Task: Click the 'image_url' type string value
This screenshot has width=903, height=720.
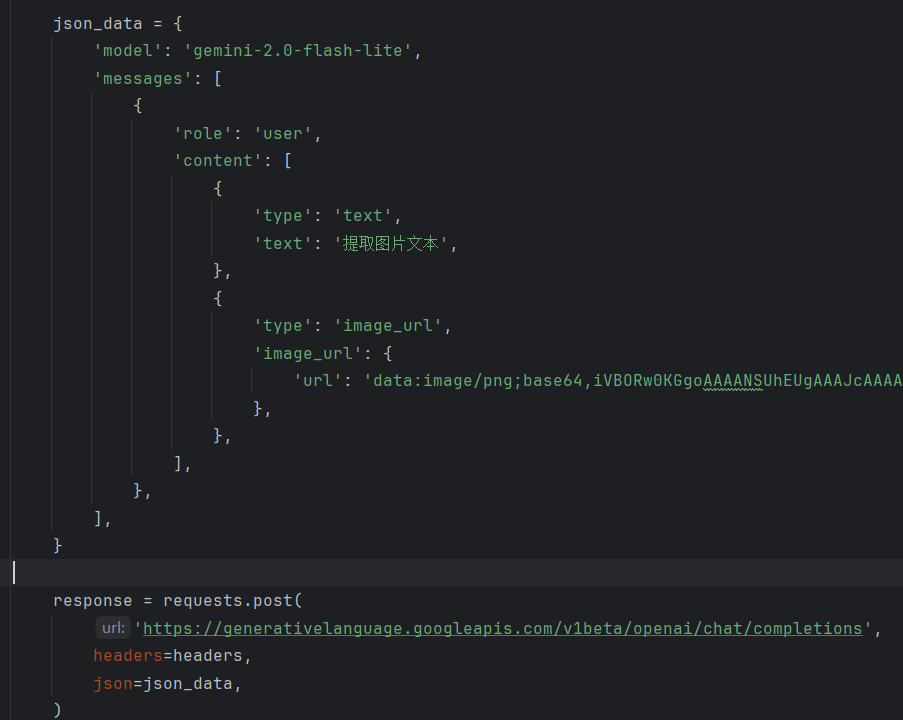Action: 388,326
